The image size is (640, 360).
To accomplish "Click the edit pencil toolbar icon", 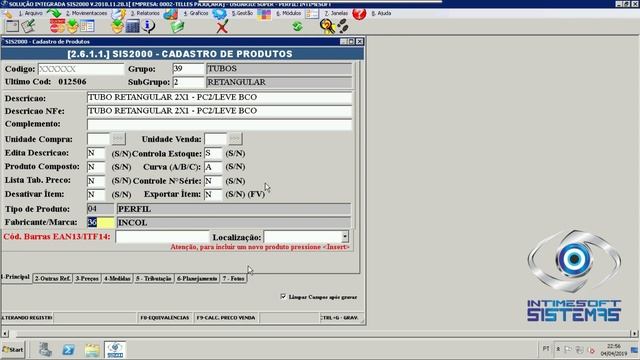I will (29, 27).
